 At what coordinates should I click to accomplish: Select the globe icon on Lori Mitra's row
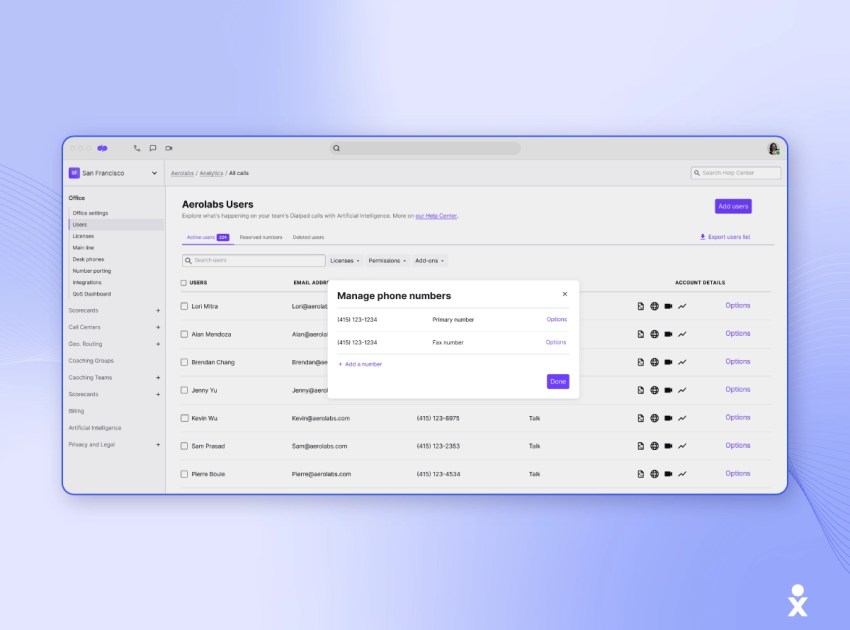click(655, 305)
